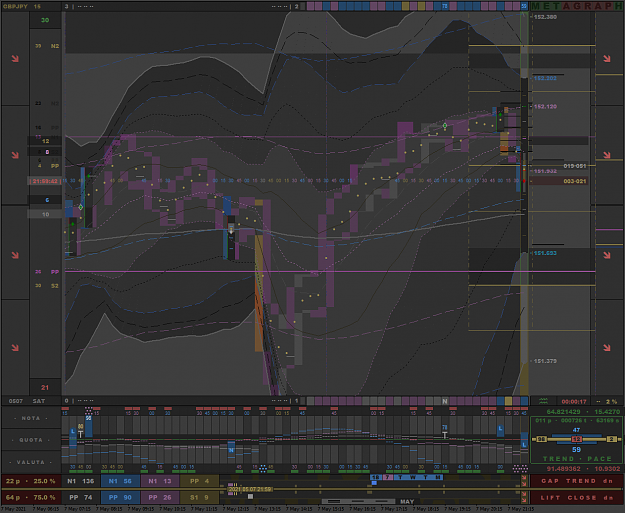
Task: Click the 152.380 price label
Action: pos(545,17)
